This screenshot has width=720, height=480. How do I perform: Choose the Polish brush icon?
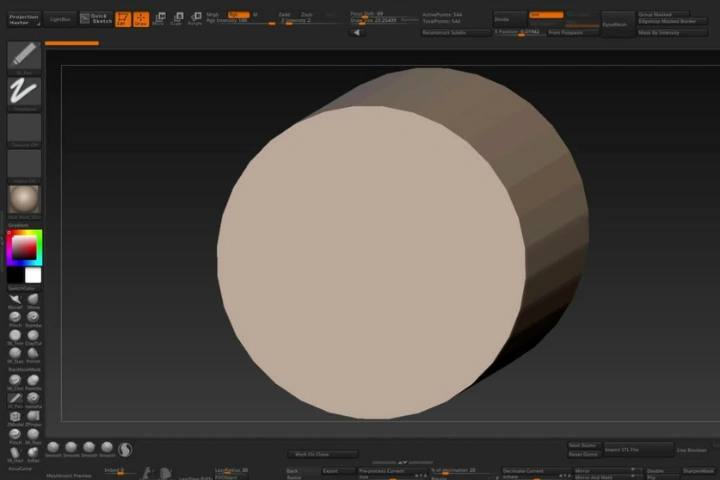pos(33,353)
